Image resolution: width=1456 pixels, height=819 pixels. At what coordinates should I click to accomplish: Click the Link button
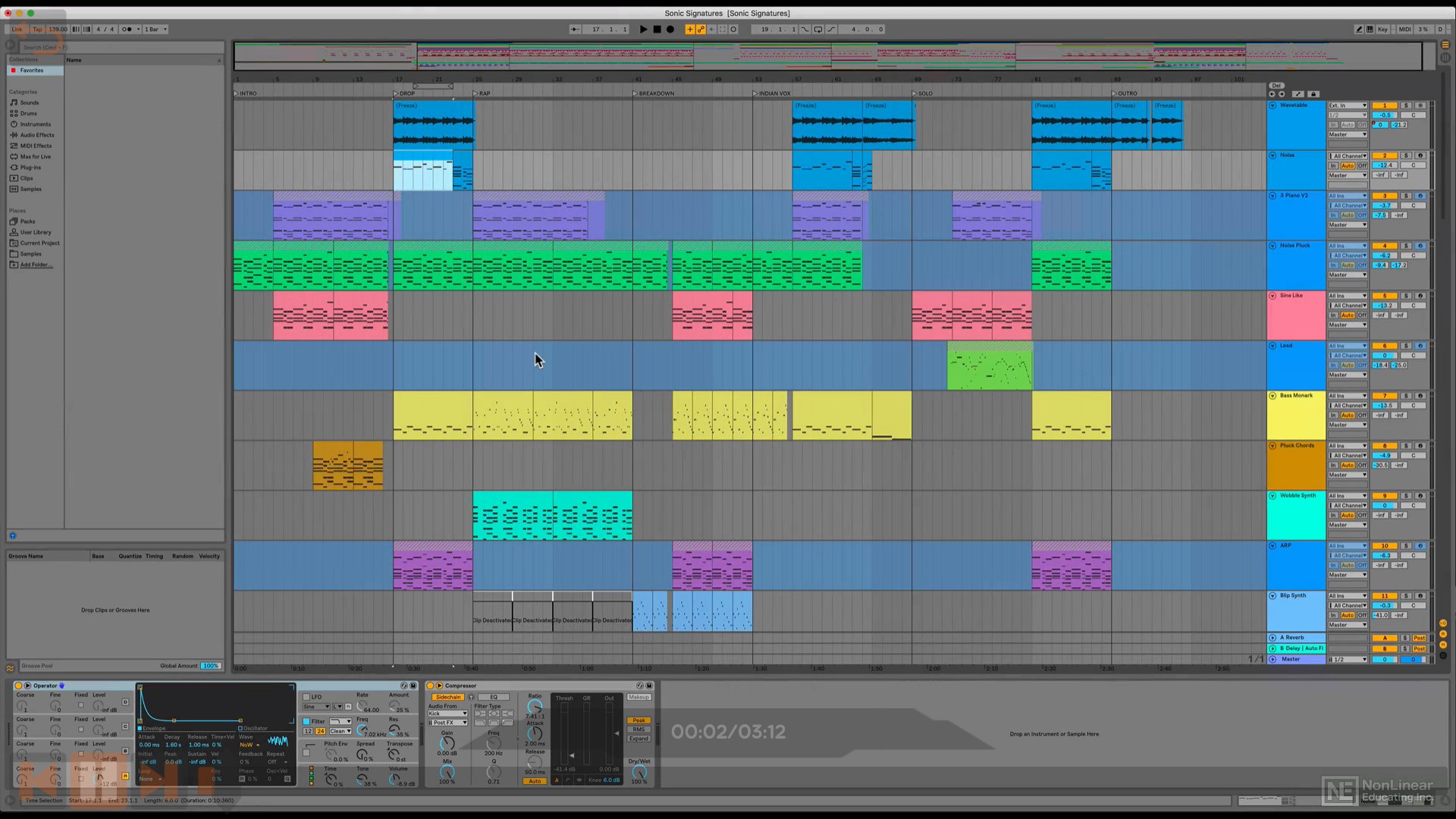coord(17,30)
